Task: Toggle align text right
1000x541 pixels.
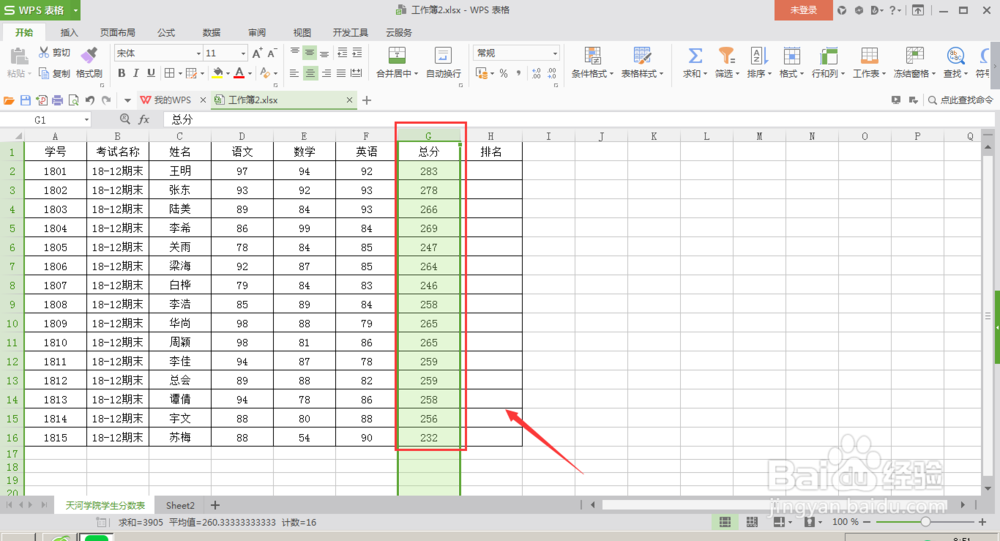Action: click(x=326, y=73)
